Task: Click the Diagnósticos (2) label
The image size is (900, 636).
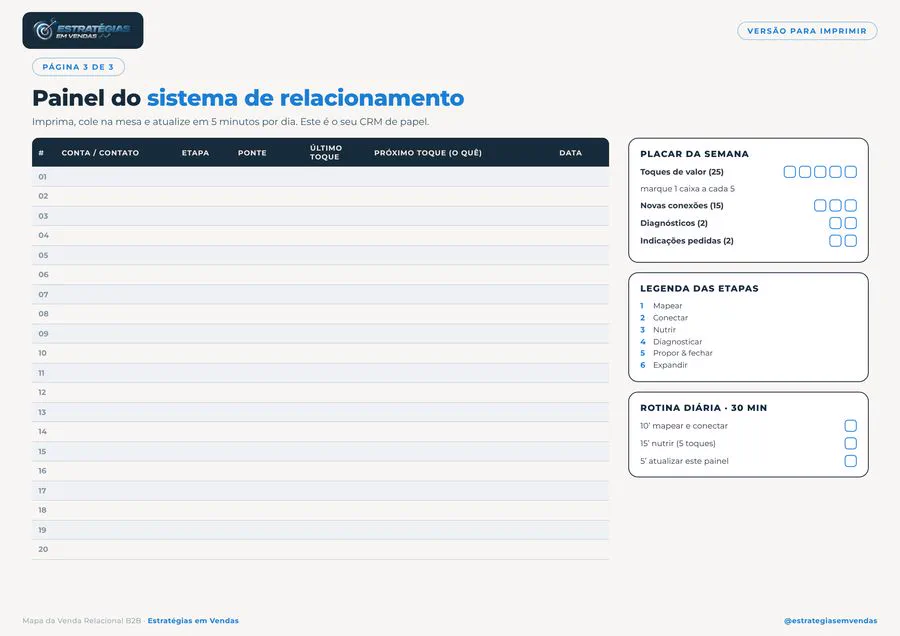Action: [674, 223]
